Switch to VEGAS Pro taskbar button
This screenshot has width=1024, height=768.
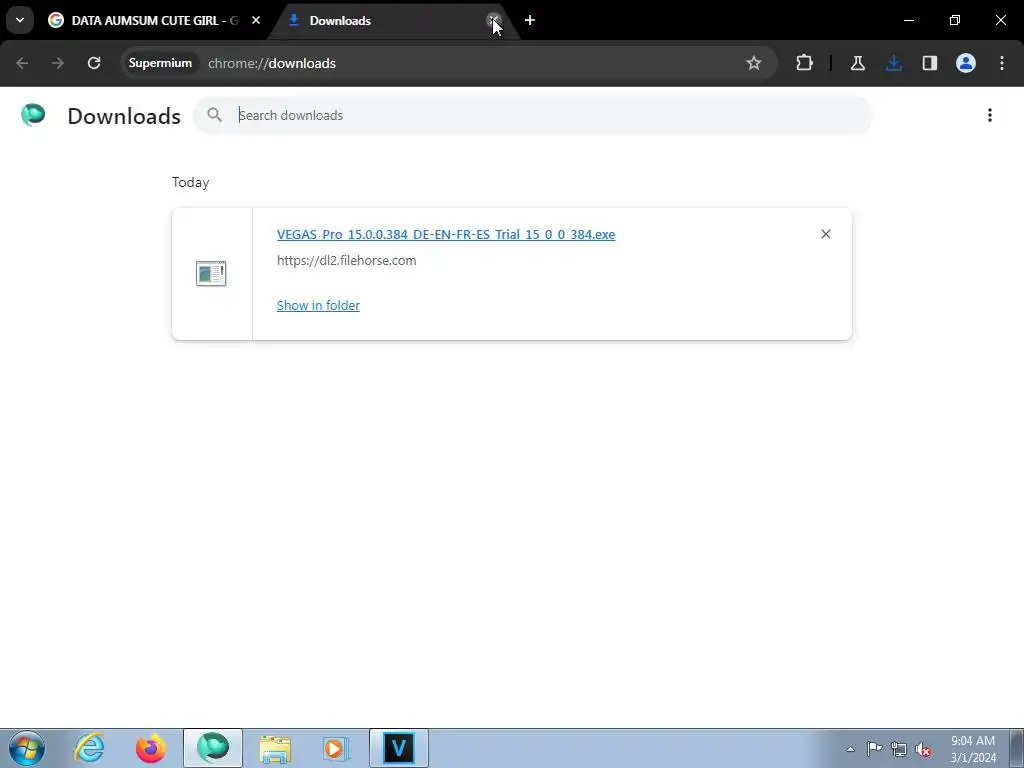(399, 748)
